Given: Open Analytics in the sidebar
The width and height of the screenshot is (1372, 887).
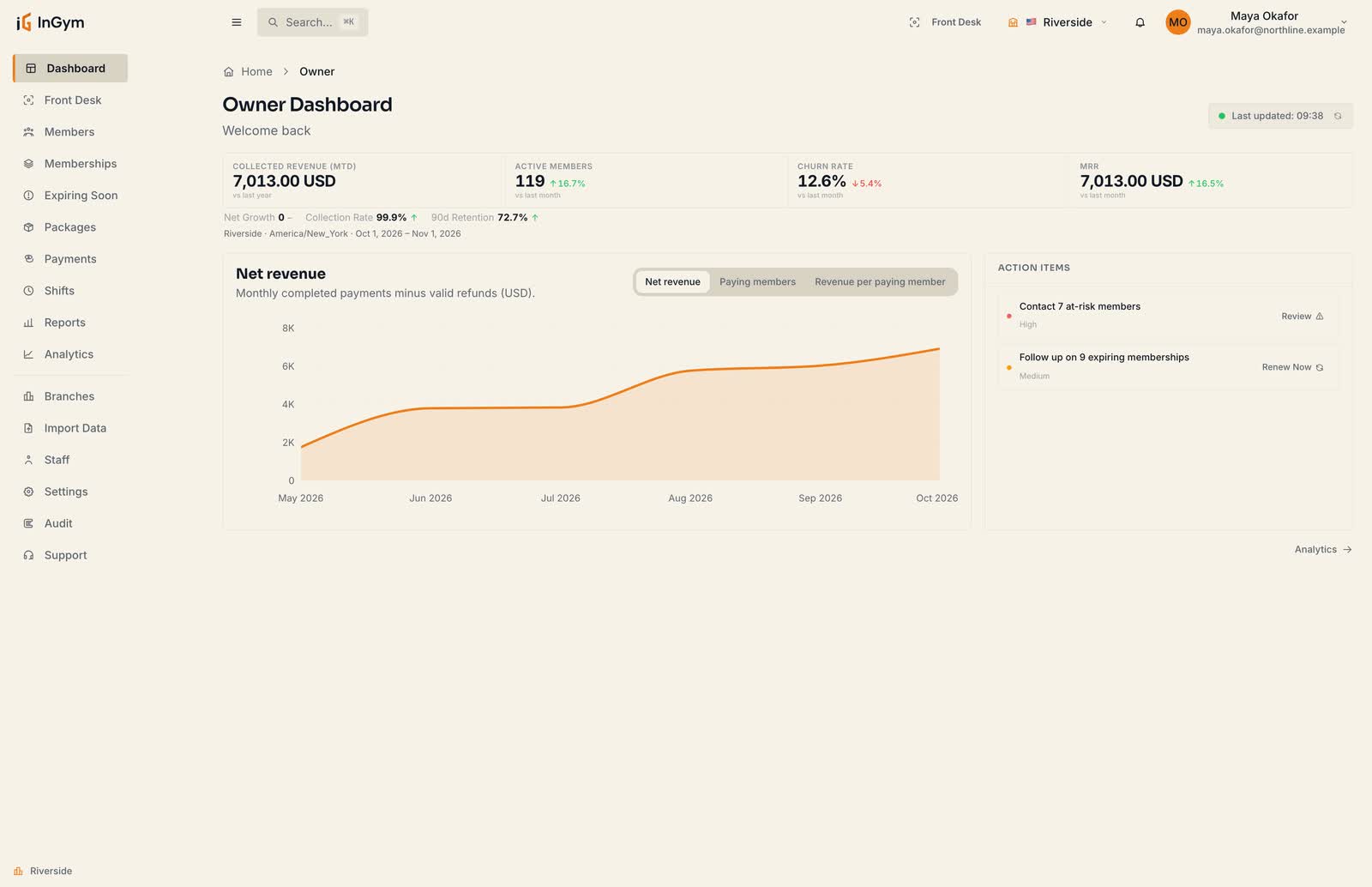Looking at the screenshot, I should (x=70, y=354).
